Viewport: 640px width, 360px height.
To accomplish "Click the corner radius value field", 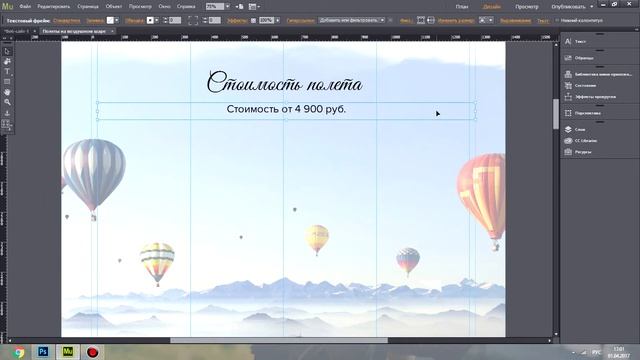I will (x=215, y=20).
